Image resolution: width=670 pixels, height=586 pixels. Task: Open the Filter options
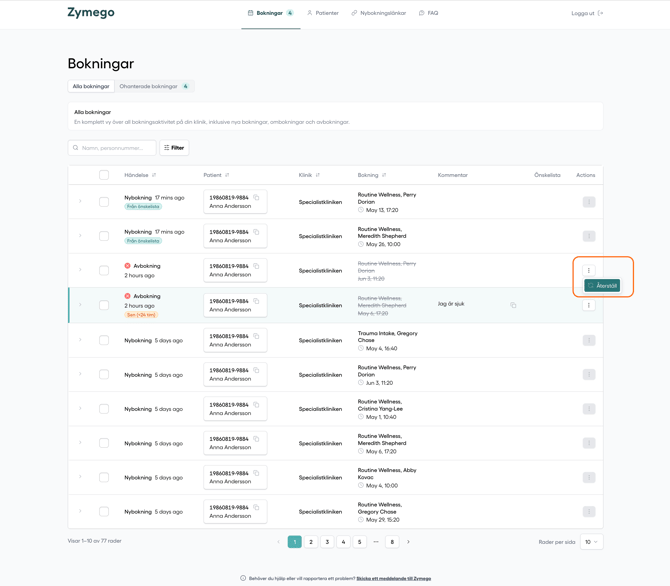pyautogui.click(x=174, y=147)
